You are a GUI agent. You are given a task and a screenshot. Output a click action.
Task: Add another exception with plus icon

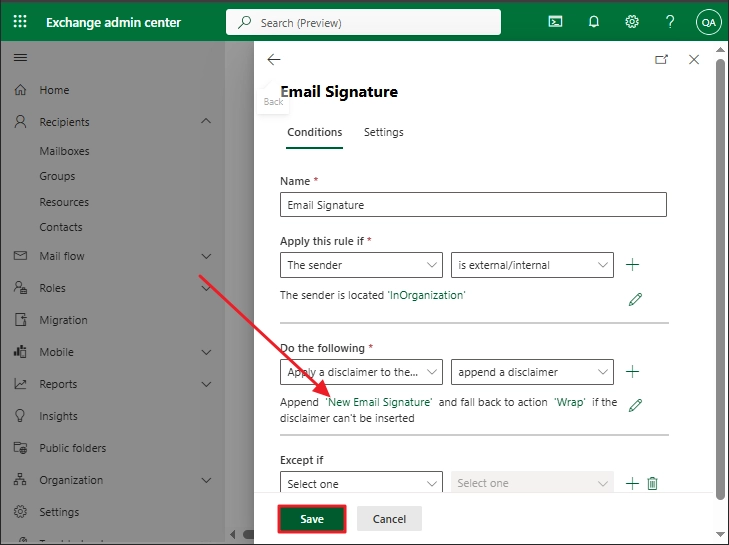point(632,483)
